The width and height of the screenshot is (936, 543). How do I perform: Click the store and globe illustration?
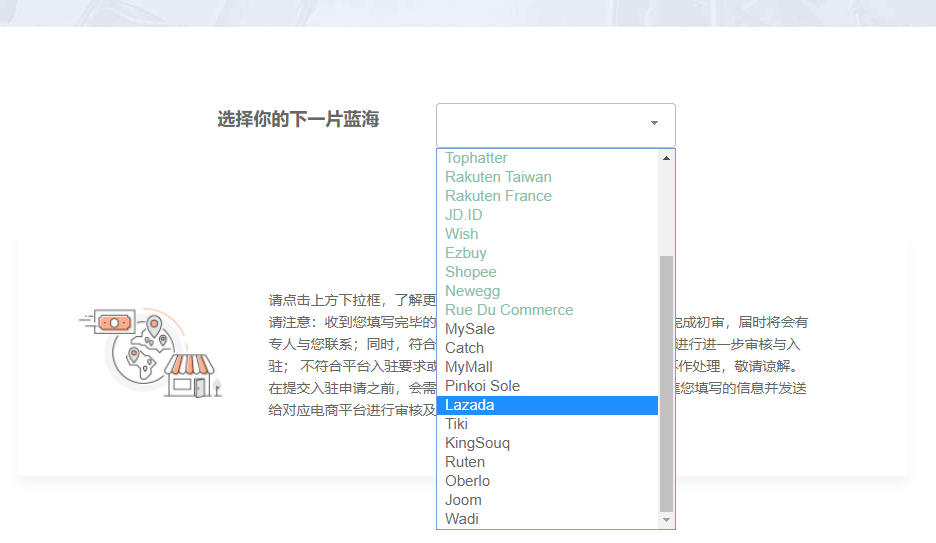pos(151,353)
